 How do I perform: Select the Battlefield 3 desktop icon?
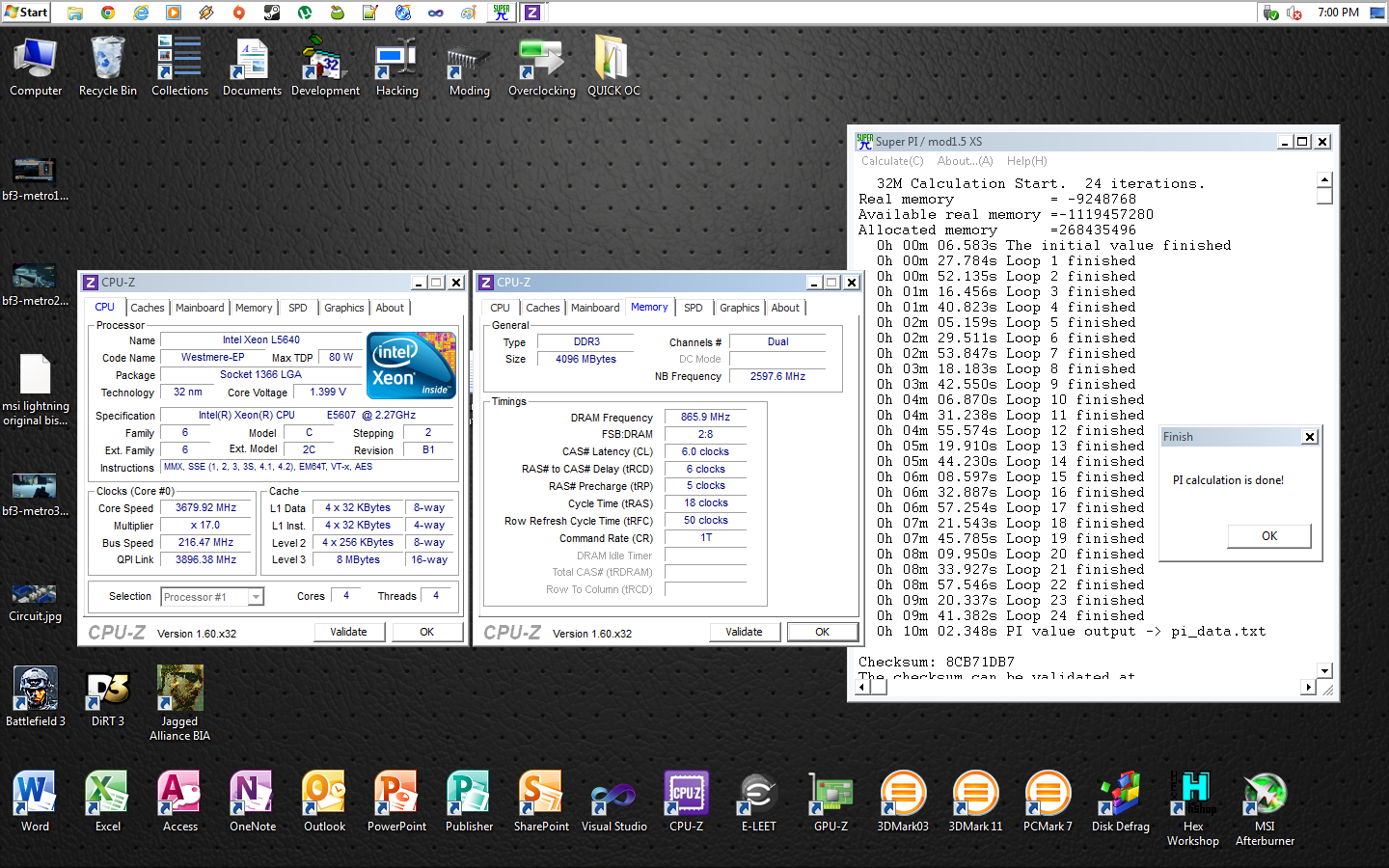click(36, 696)
